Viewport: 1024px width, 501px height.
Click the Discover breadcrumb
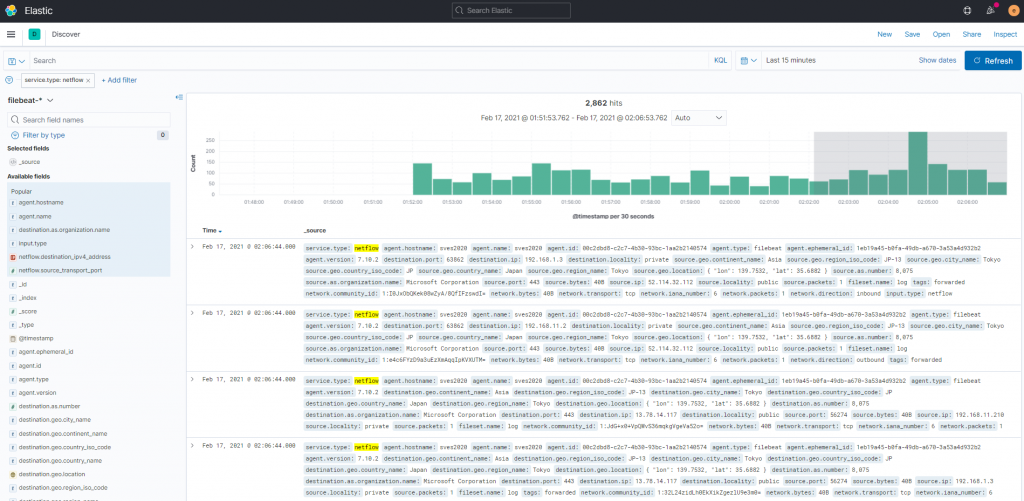pyautogui.click(x=66, y=34)
